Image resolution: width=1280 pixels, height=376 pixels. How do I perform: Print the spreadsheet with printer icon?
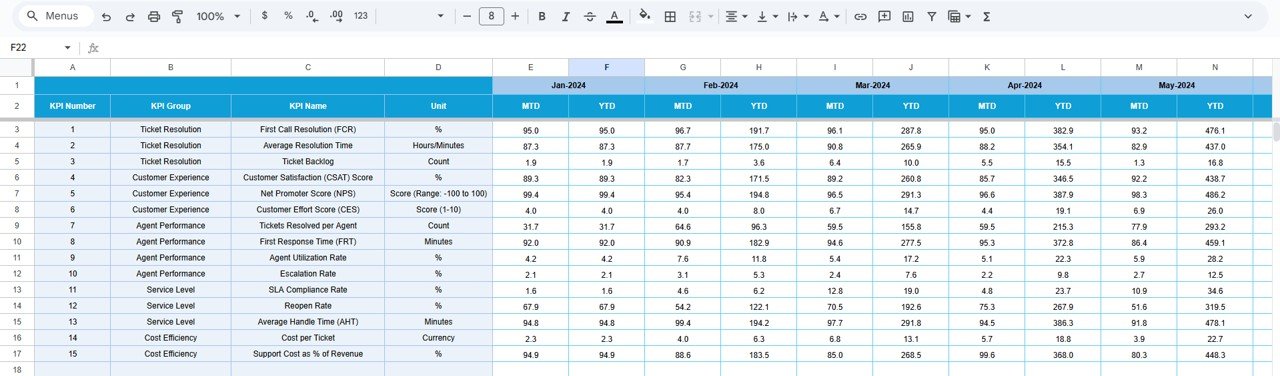154,17
